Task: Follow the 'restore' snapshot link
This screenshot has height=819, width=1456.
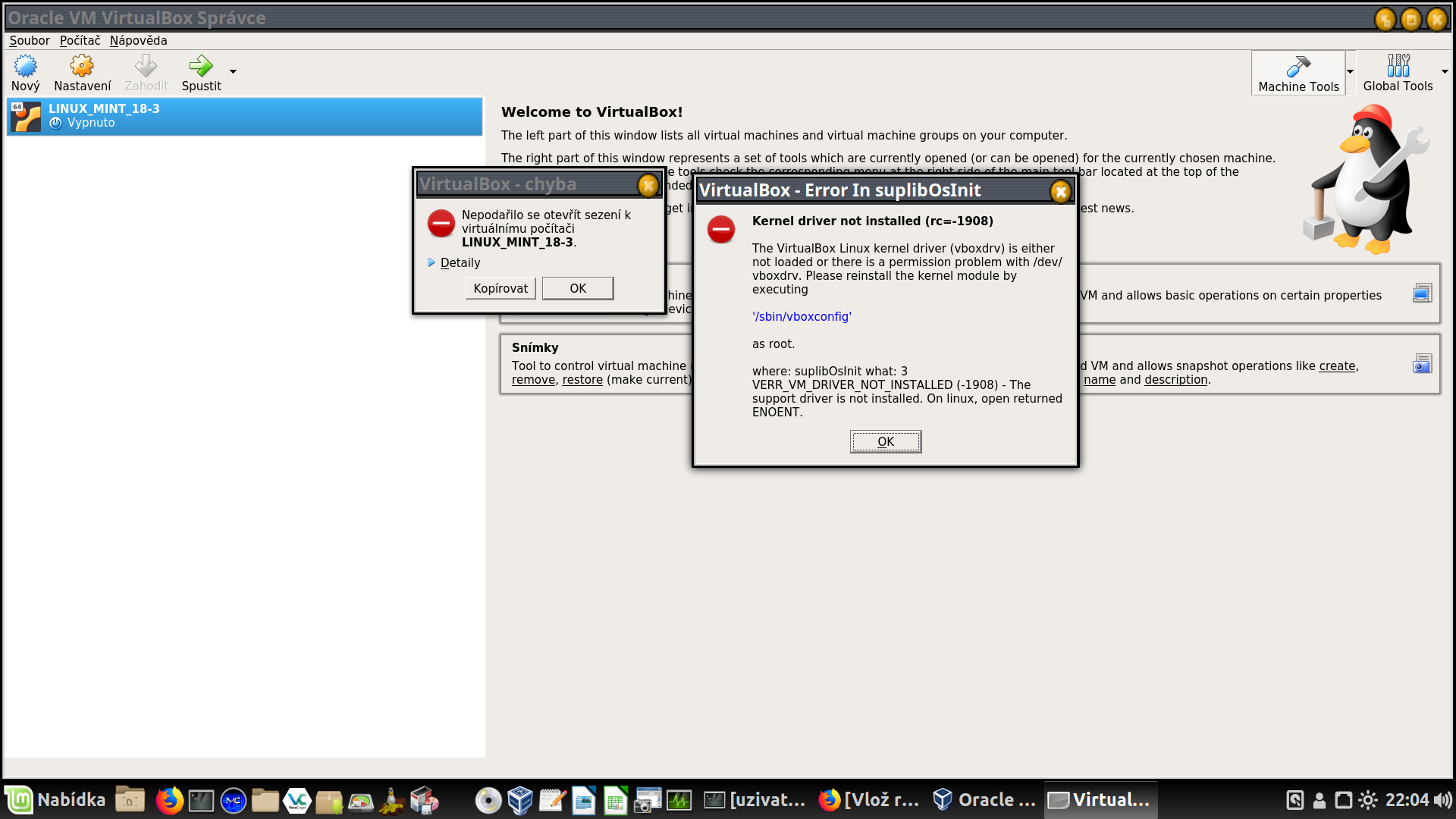Action: point(582,380)
